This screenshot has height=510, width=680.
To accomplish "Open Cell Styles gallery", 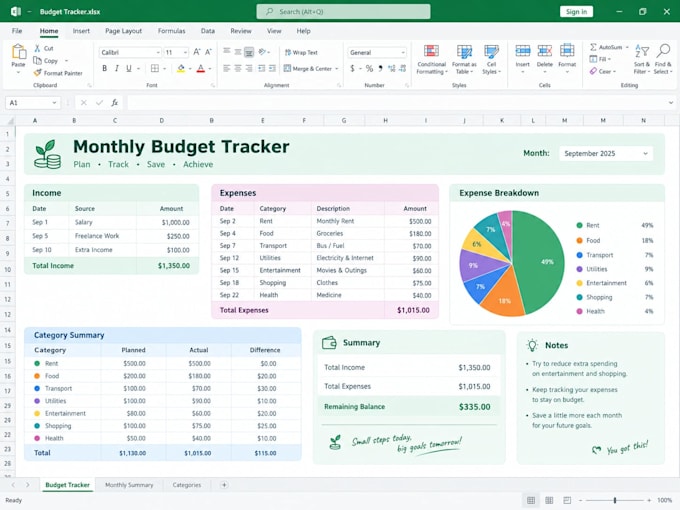I will pos(491,60).
